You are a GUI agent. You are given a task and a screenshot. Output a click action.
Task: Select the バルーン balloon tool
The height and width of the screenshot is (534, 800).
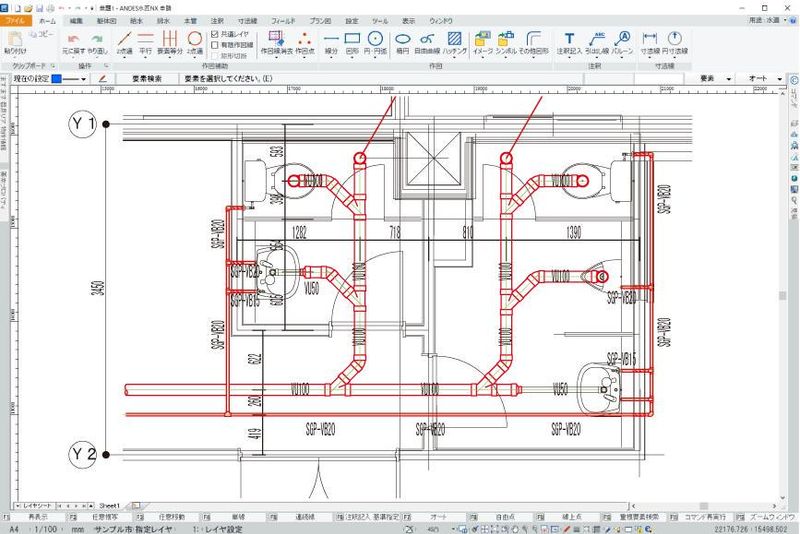(622, 43)
